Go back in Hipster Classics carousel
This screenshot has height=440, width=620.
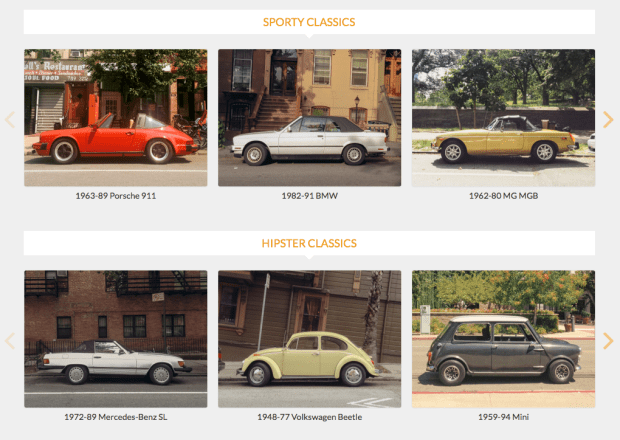click(10, 341)
